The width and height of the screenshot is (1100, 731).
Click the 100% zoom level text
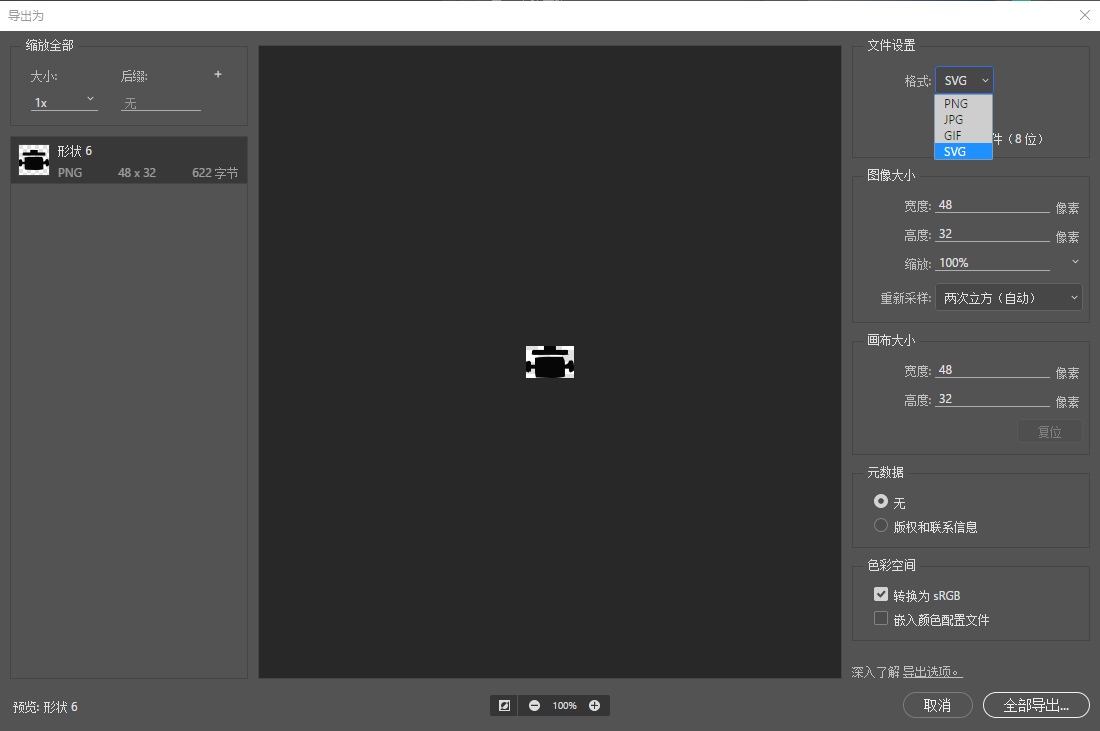point(564,706)
